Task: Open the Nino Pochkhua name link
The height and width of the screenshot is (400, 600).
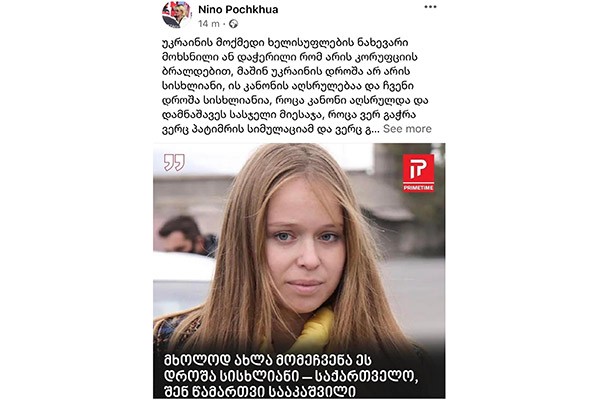Action: coord(238,10)
